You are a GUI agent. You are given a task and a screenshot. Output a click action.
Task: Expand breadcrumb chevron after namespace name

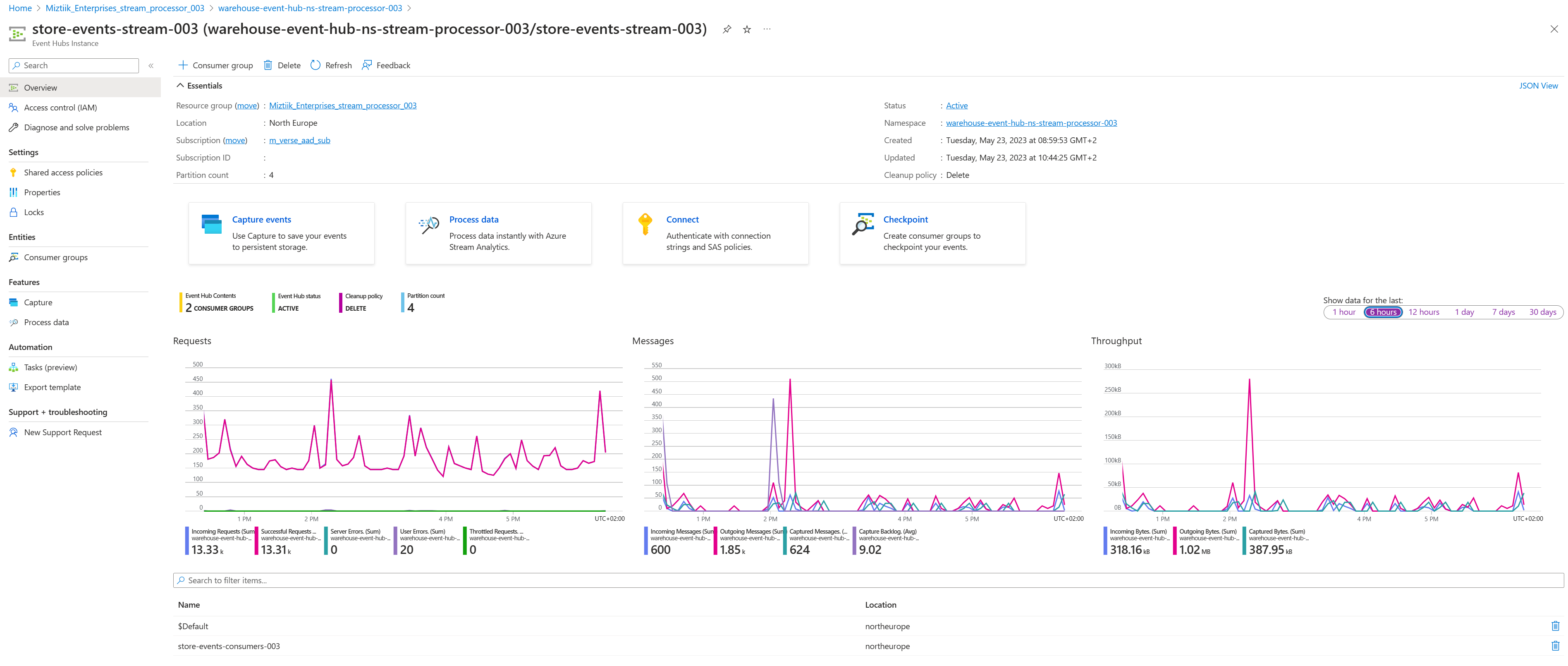click(409, 9)
